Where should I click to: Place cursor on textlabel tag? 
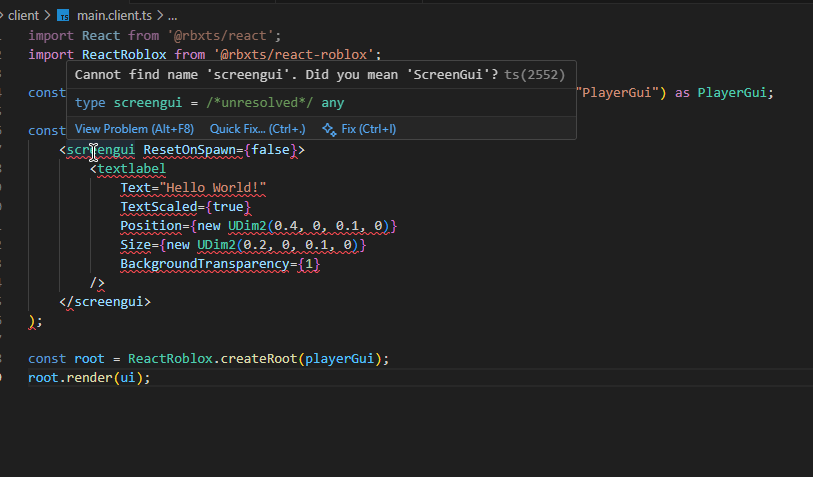pyautogui.click(x=131, y=169)
